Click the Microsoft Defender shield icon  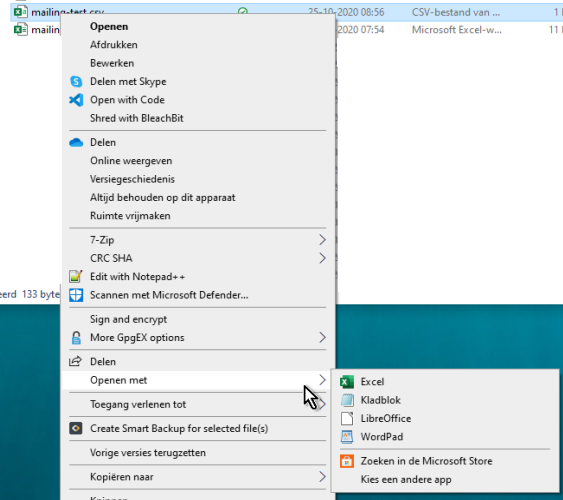click(76, 295)
